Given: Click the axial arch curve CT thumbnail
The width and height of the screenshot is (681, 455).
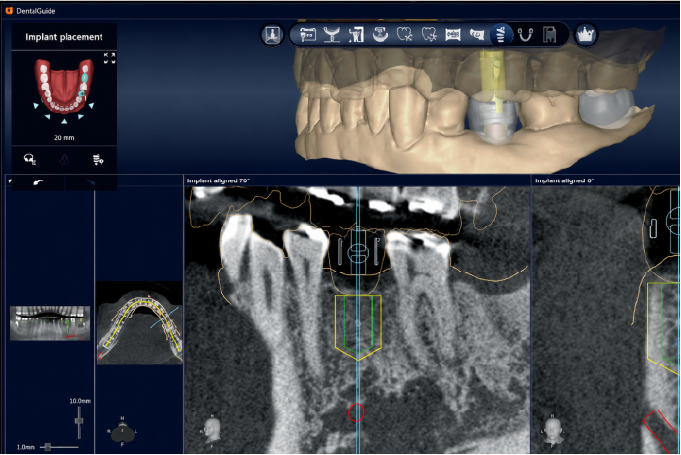Looking at the screenshot, I should click(139, 323).
